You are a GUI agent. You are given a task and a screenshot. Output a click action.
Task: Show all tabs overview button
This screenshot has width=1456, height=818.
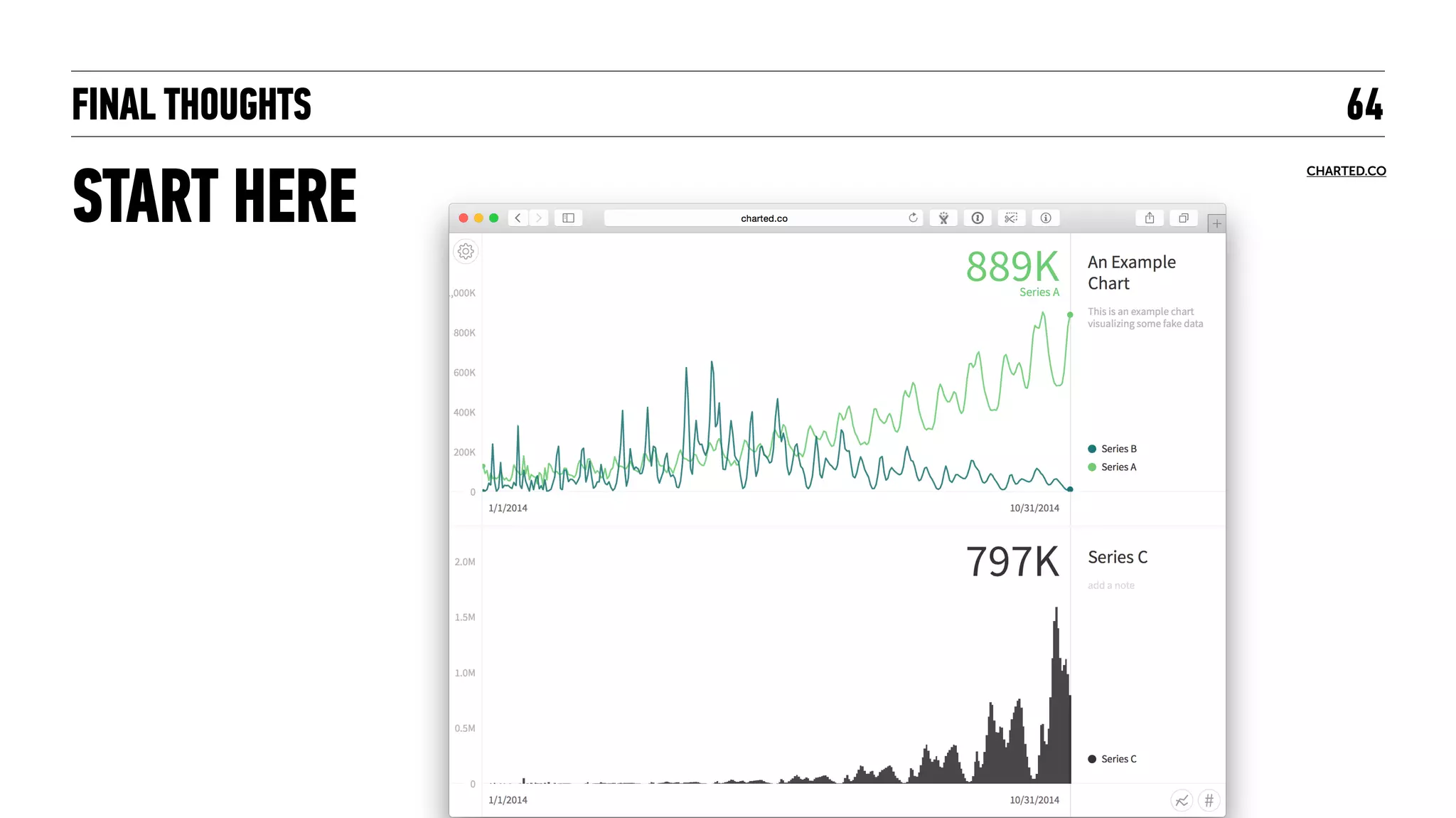tap(1184, 218)
